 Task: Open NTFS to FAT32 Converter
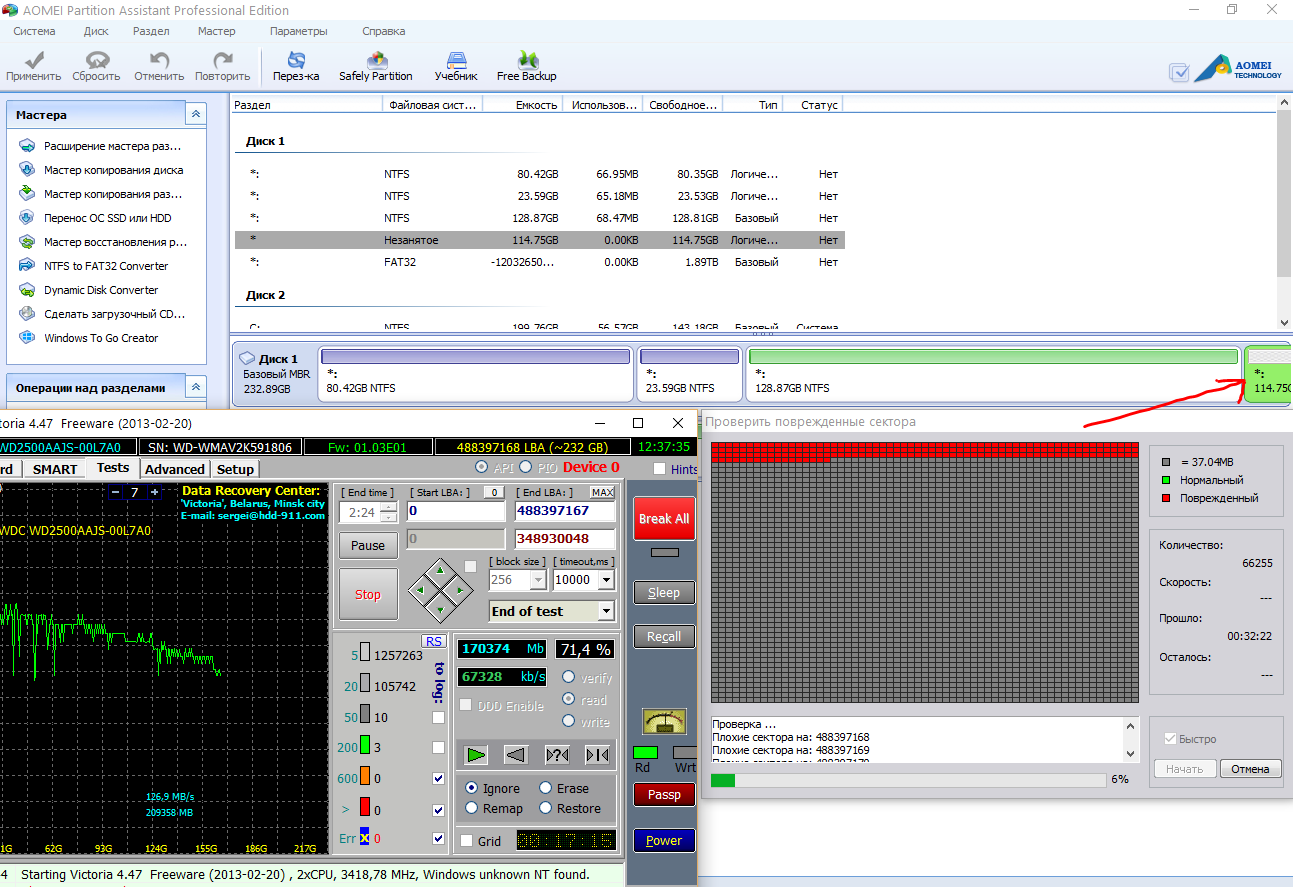pyautogui.click(x=93, y=266)
